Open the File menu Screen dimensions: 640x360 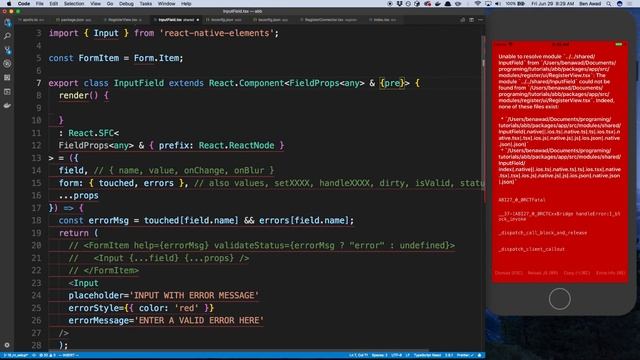(40, 4)
